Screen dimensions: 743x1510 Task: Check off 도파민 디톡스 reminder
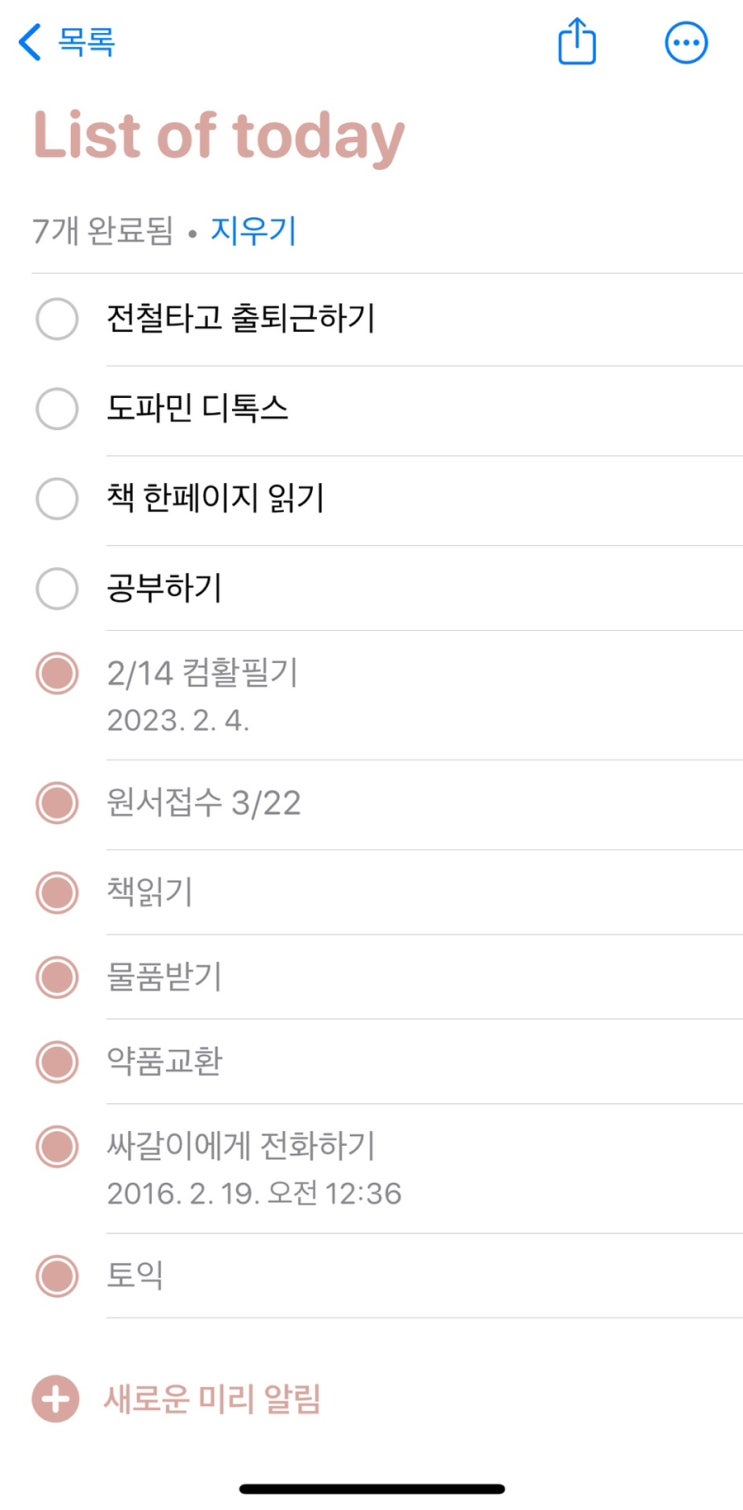[57, 409]
